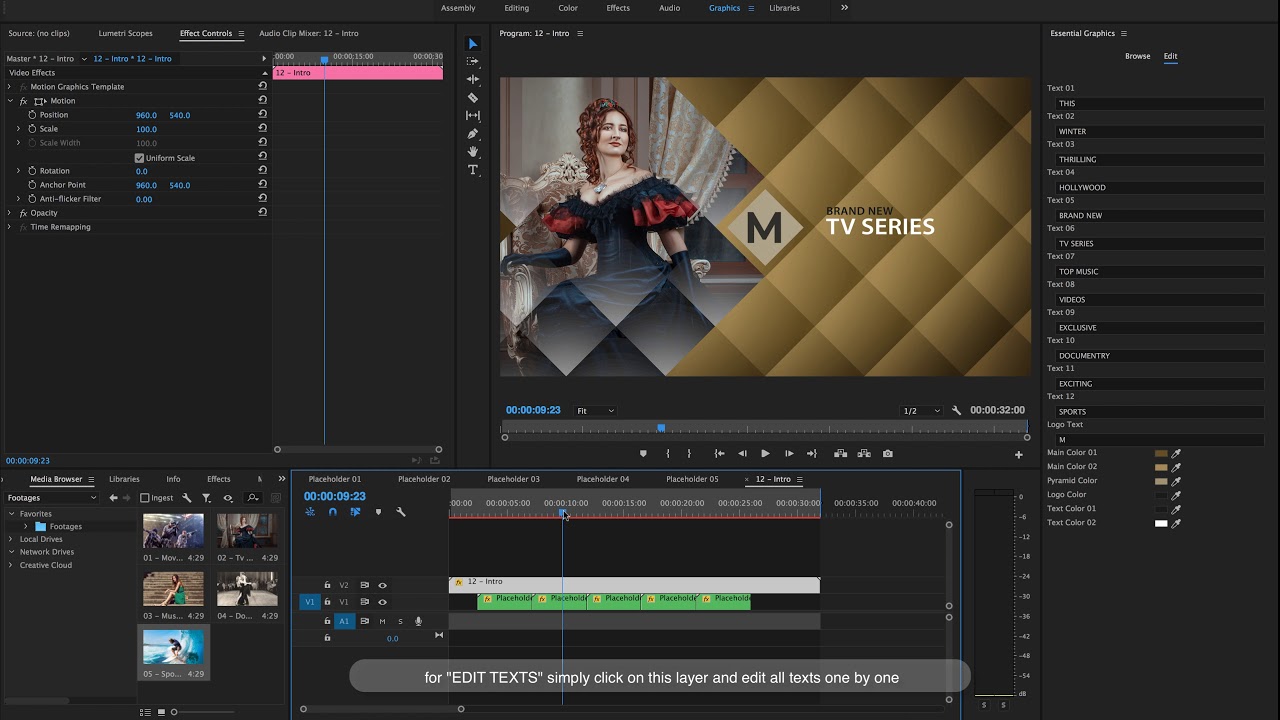The width and height of the screenshot is (1280, 720).
Task: Open timeline display settings wrench
Action: pos(401,512)
